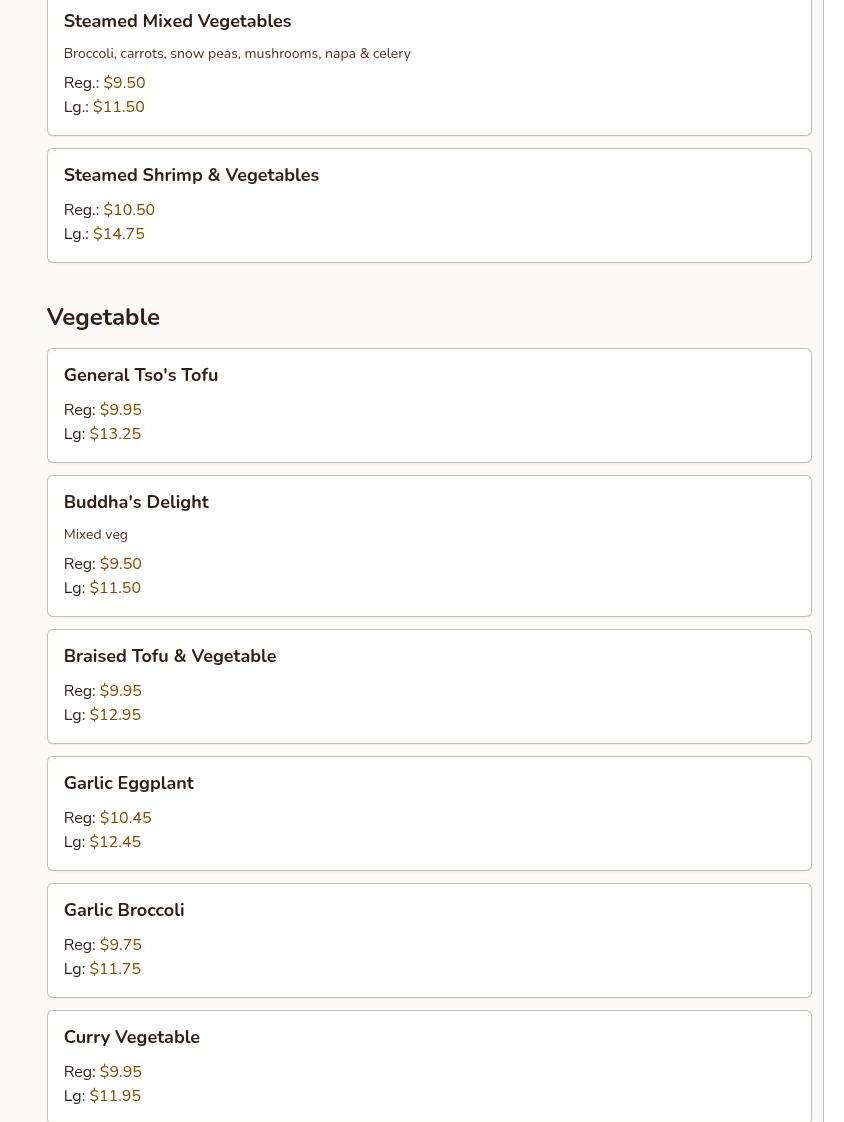Choose Curry Vegetable large price $11.95
Screen dimensions: 844x1122
point(115,1096)
